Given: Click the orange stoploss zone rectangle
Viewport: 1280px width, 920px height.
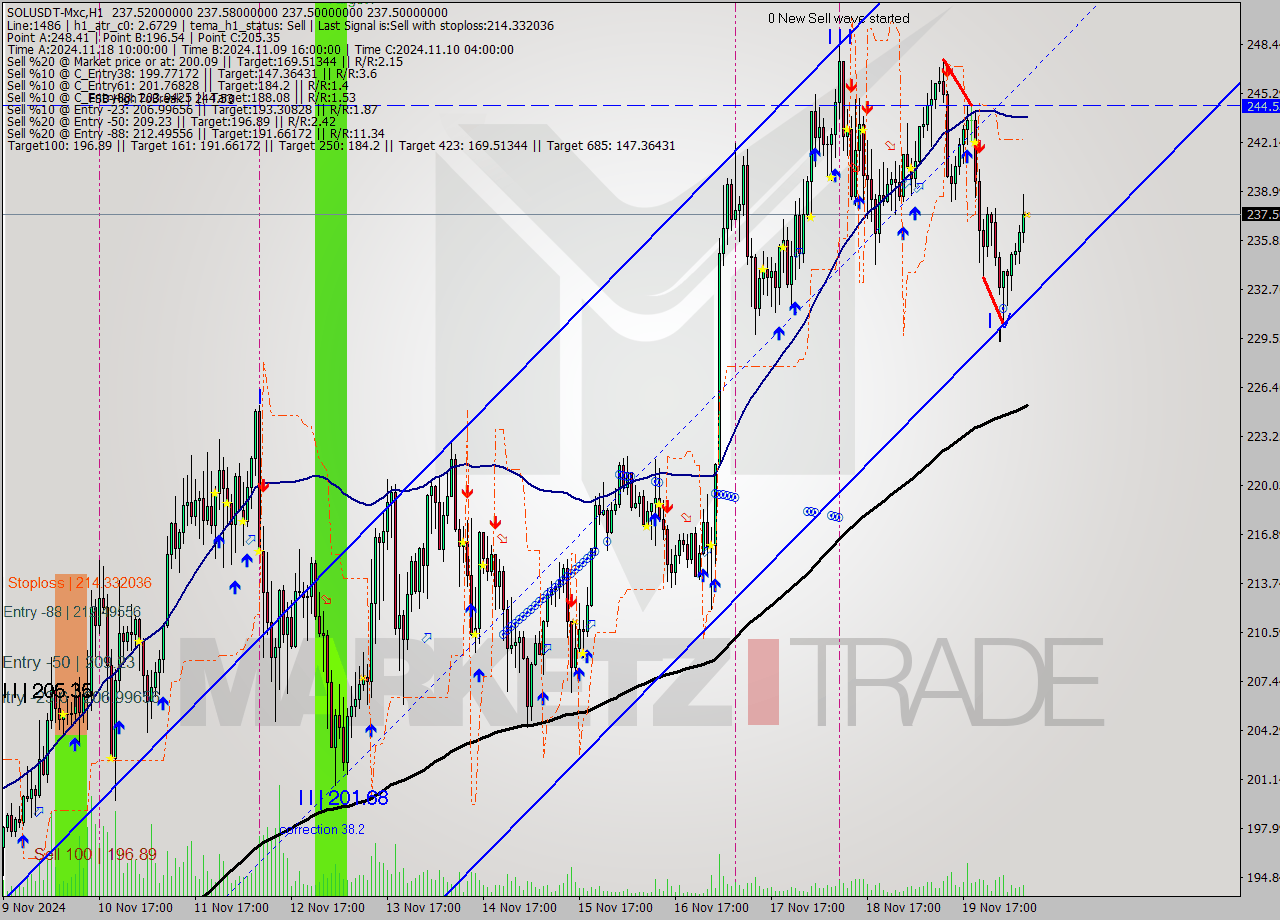Looking at the screenshot, I should [x=70, y=655].
